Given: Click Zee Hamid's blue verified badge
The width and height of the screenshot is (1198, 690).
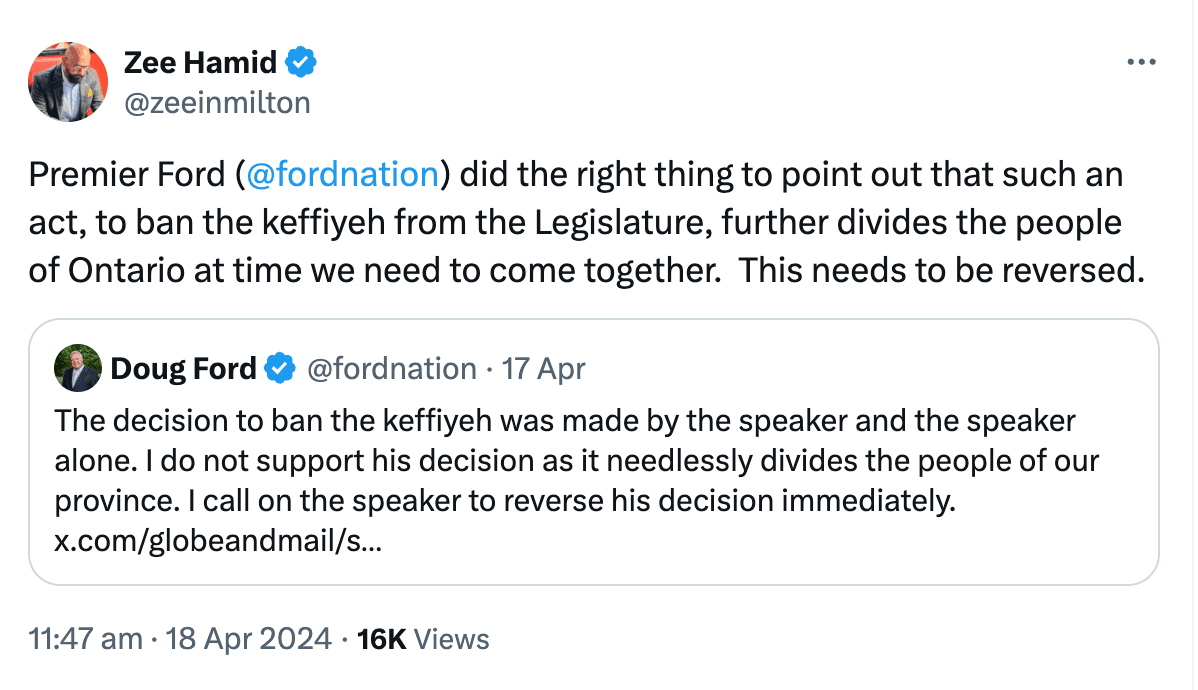Looking at the screenshot, I should 301,63.
